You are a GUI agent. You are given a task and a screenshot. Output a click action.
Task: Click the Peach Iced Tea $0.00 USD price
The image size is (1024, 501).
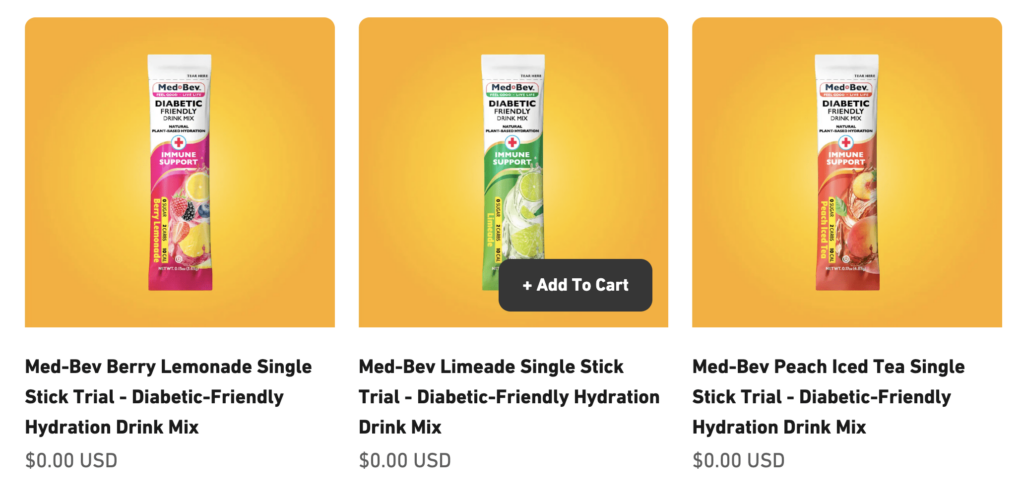(738, 461)
